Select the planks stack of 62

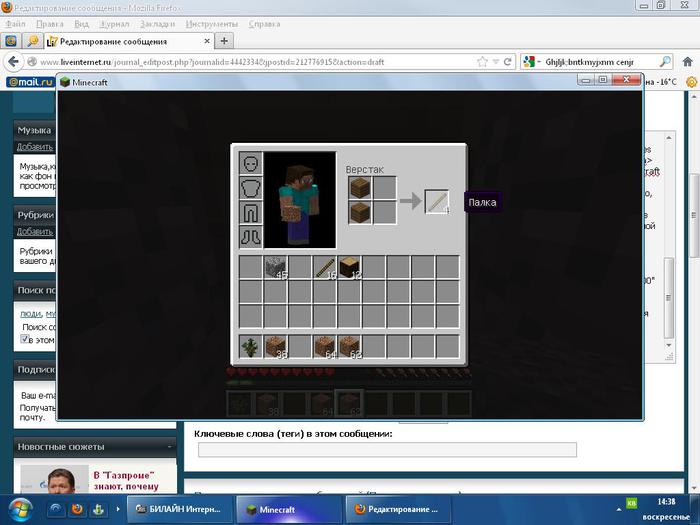pos(349,346)
